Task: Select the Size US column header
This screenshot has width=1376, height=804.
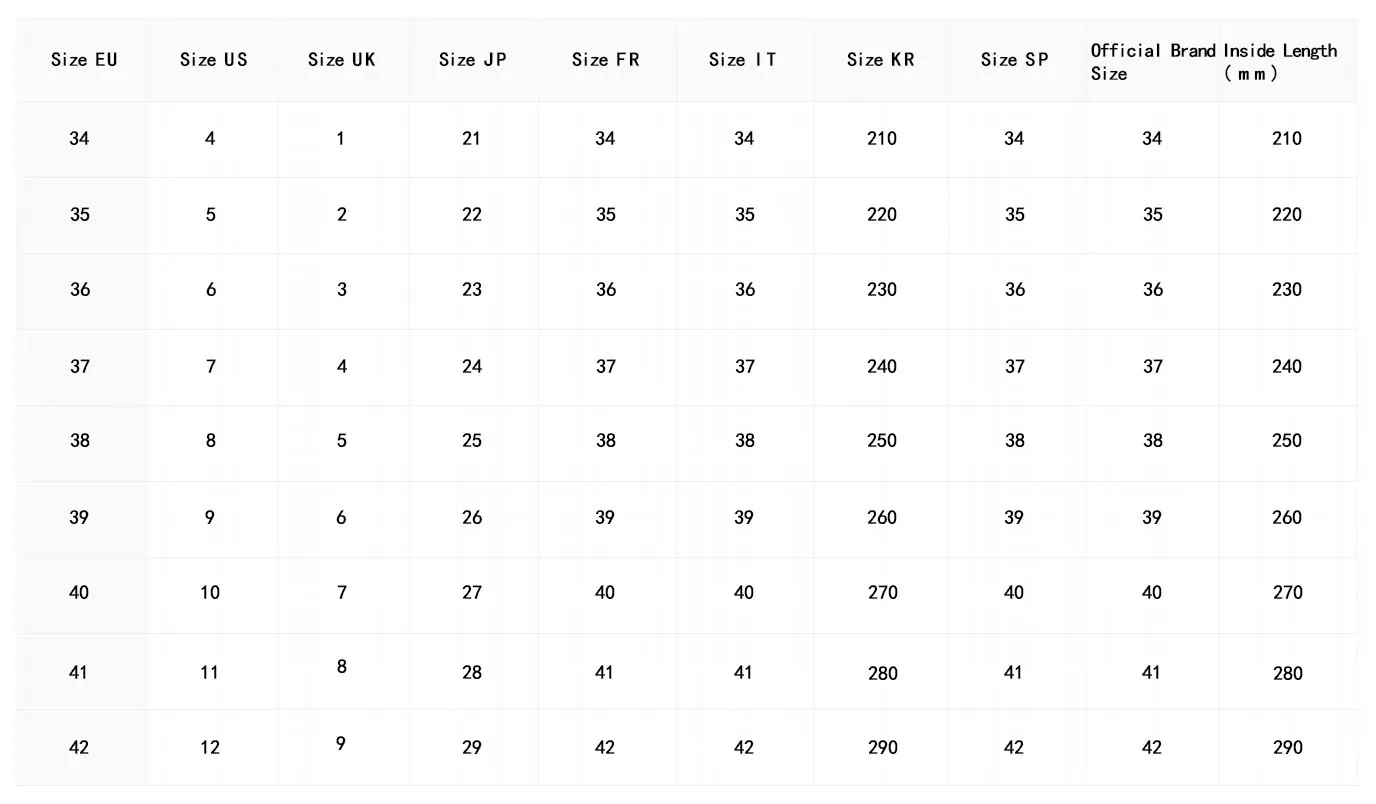Action: (213, 60)
